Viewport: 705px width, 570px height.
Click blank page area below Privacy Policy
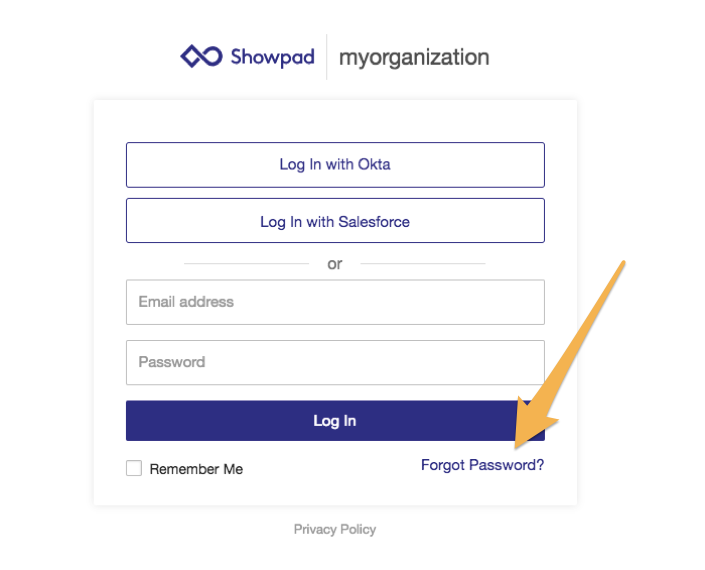coord(335,555)
